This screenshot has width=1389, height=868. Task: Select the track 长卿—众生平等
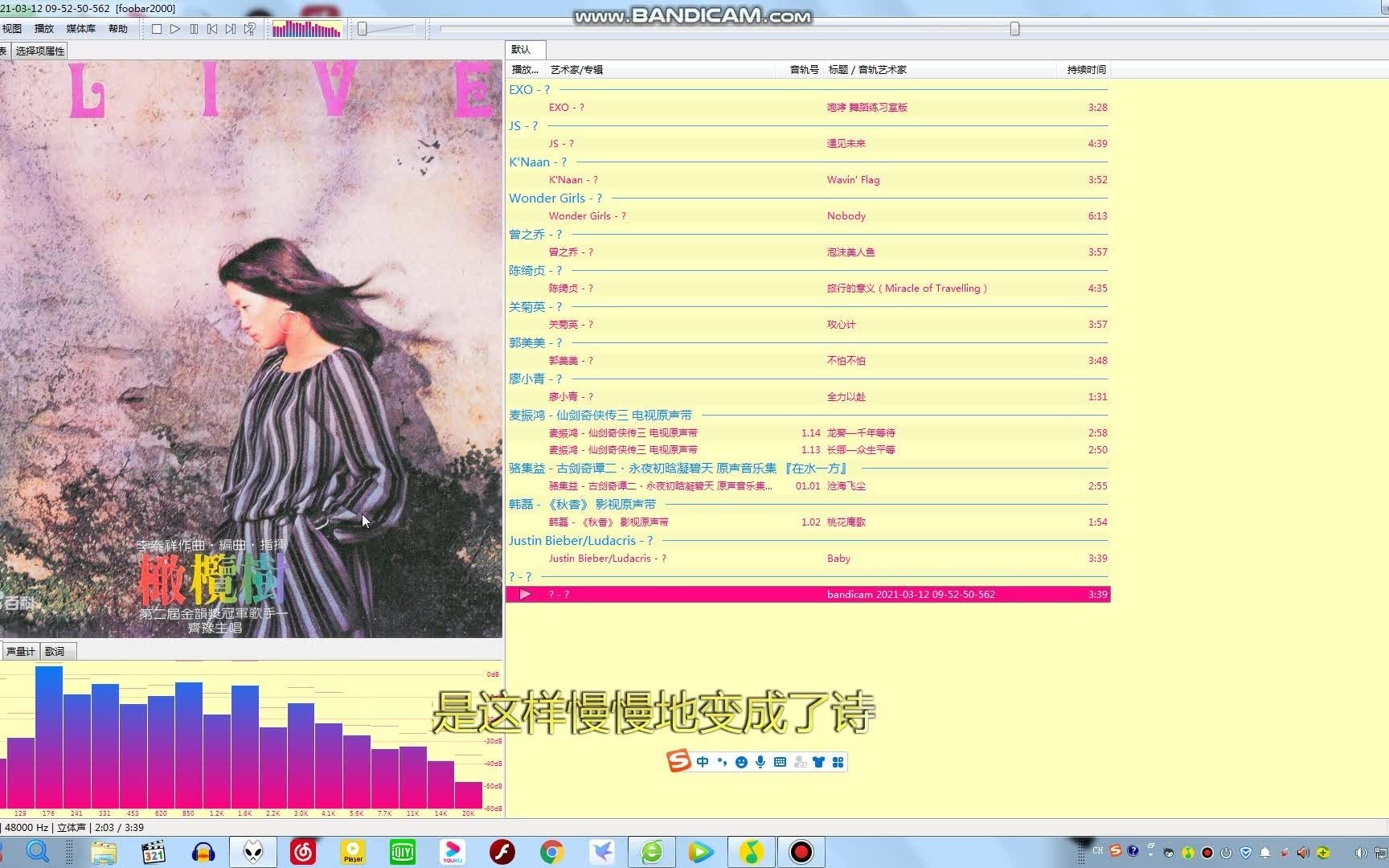tap(808, 450)
